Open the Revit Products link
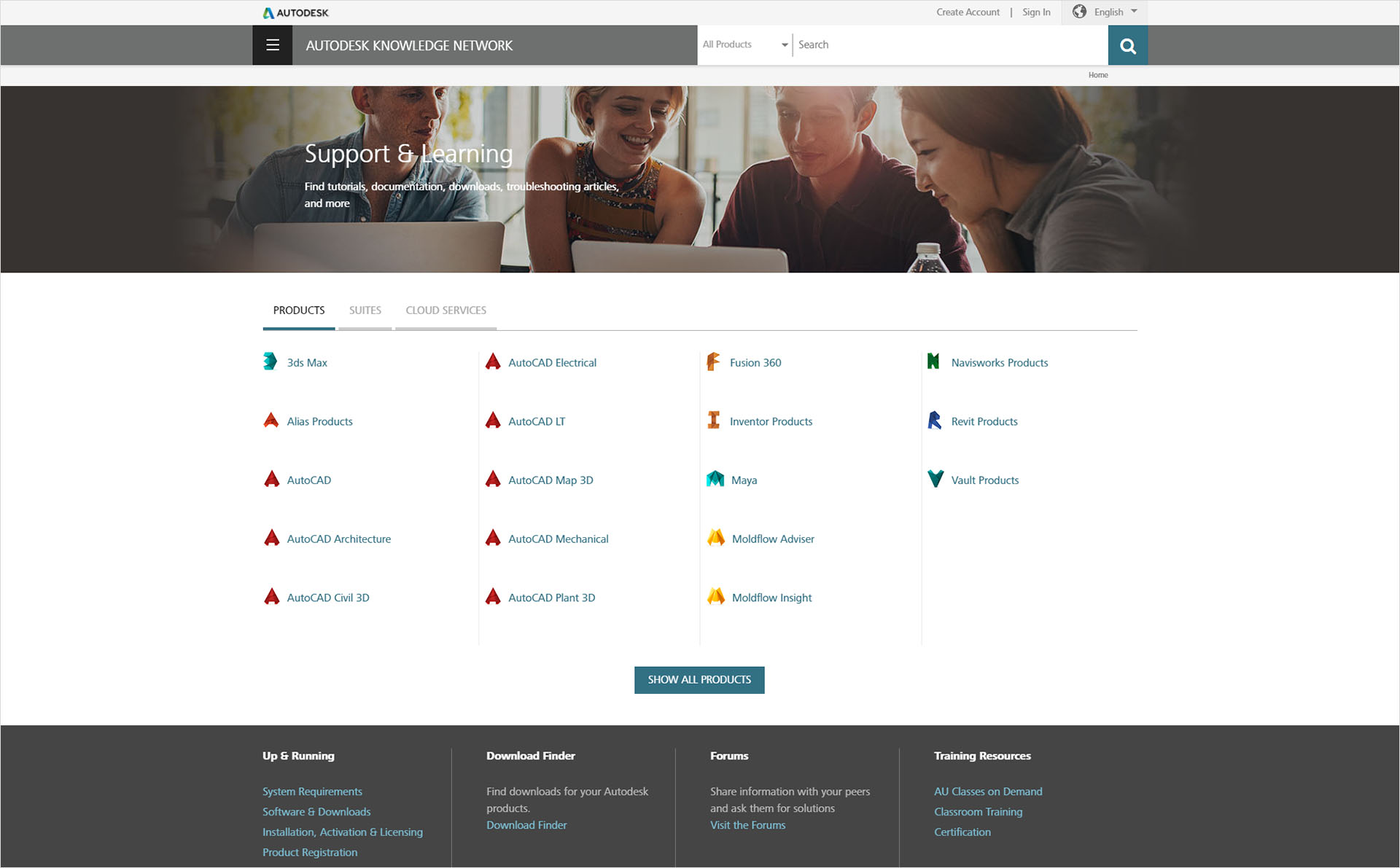 (x=984, y=421)
